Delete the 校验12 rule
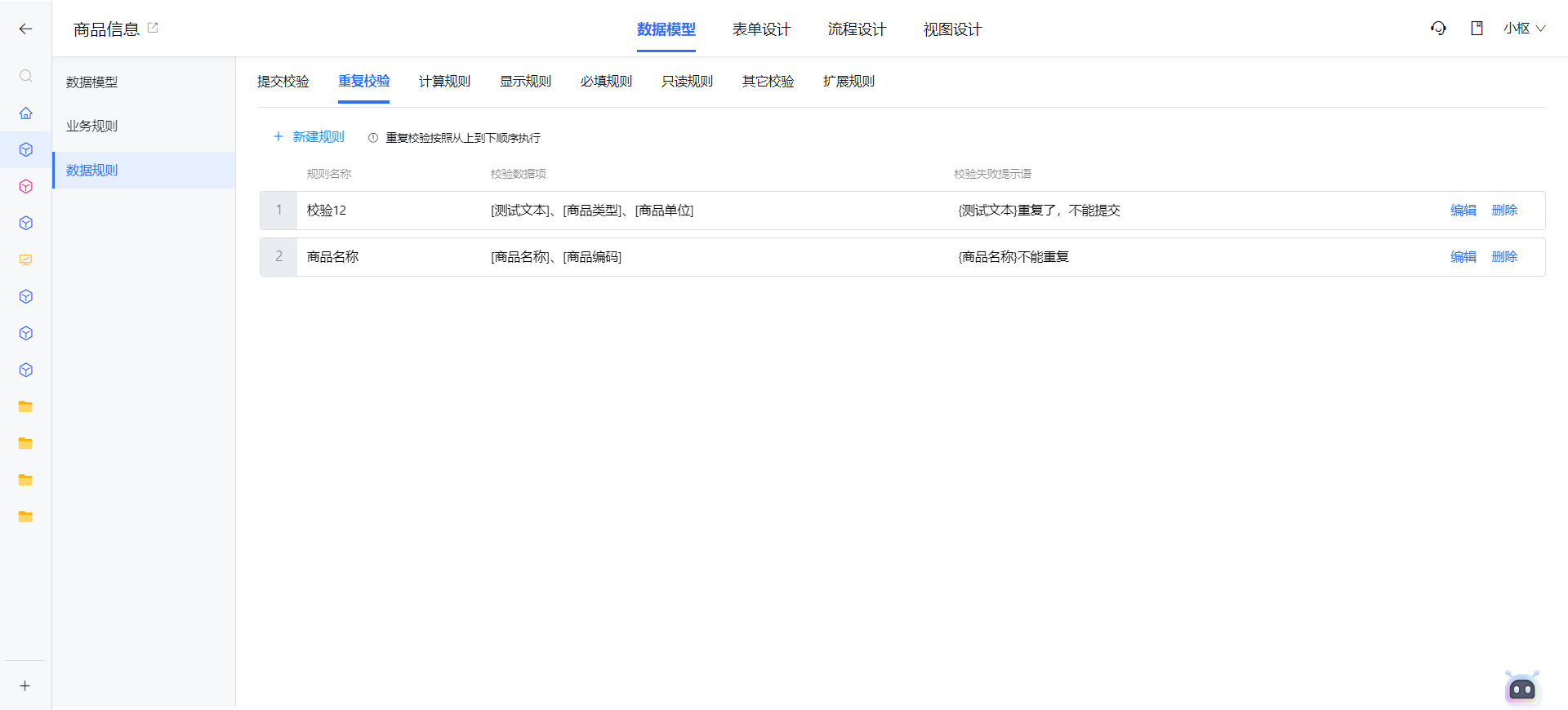This screenshot has height=710, width=1568. pyautogui.click(x=1504, y=211)
